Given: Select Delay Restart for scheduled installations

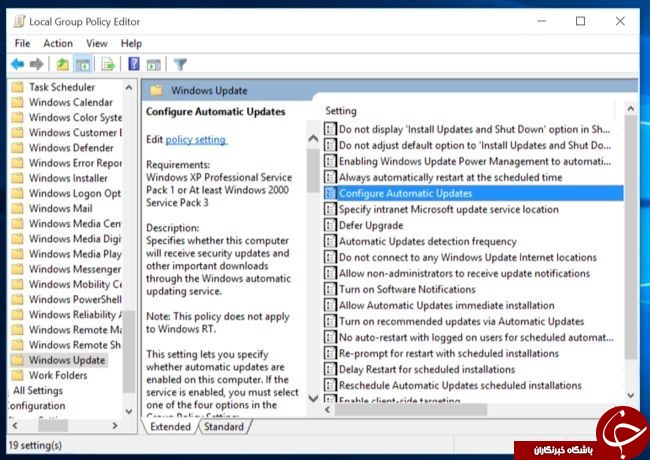Looking at the screenshot, I should 427,369.
